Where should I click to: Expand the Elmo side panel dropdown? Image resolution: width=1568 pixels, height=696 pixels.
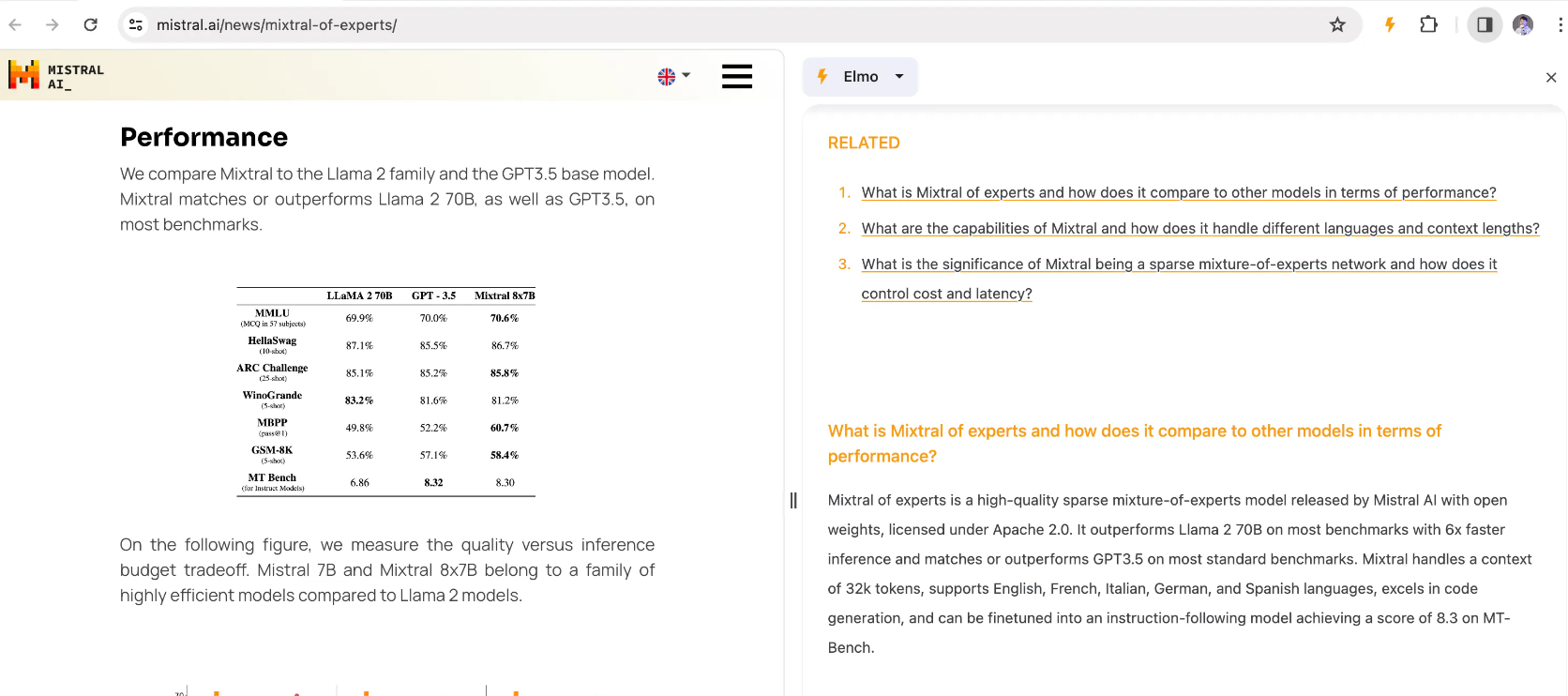(899, 76)
